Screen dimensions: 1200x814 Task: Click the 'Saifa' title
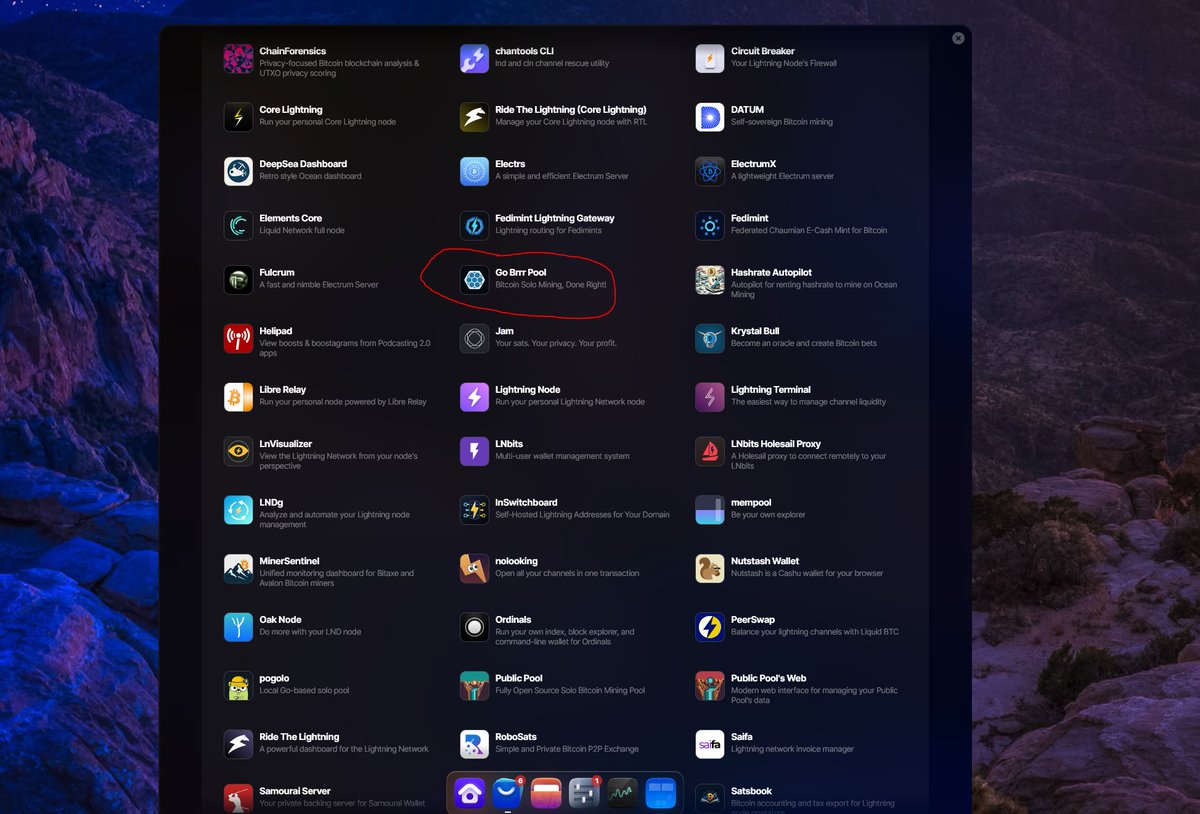pos(741,737)
